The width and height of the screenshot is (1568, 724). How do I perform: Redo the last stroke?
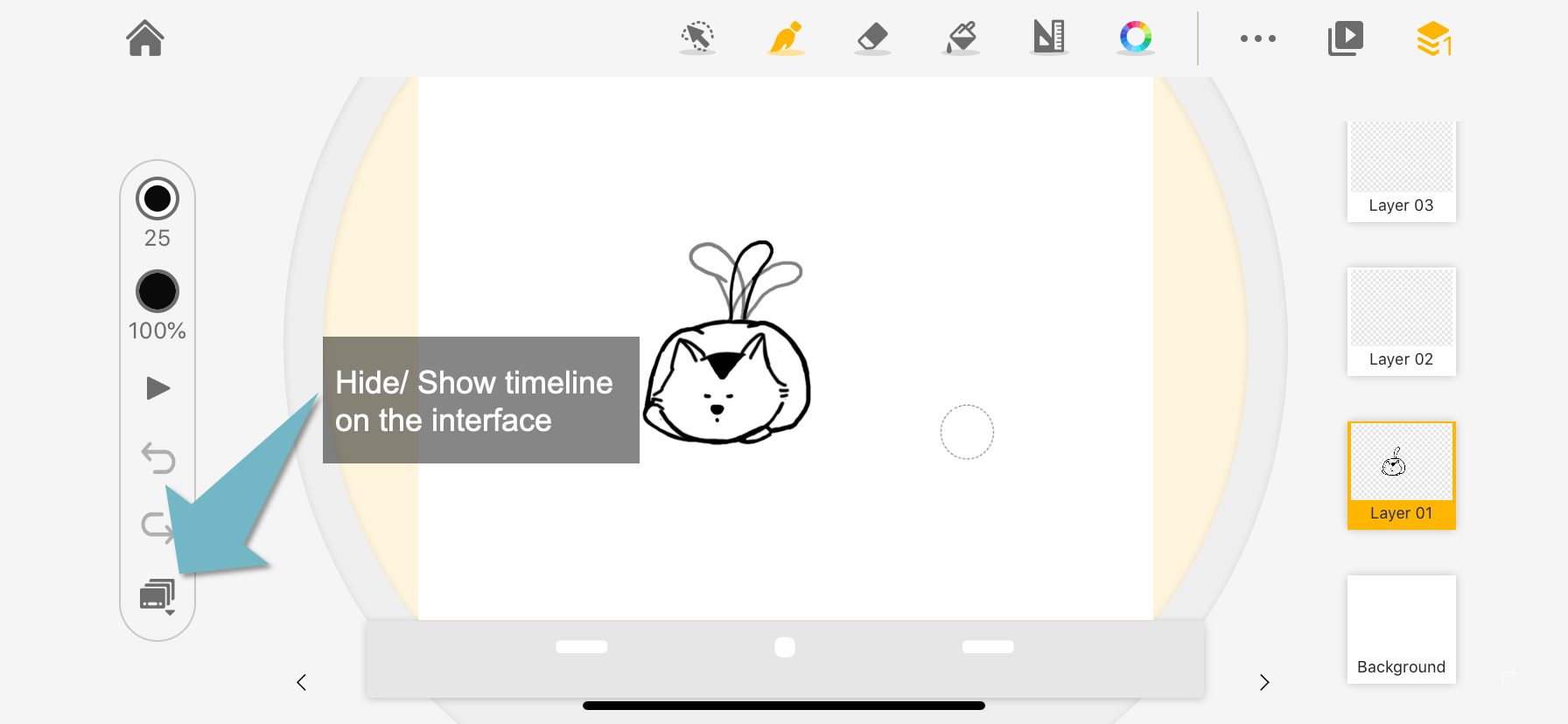click(157, 526)
